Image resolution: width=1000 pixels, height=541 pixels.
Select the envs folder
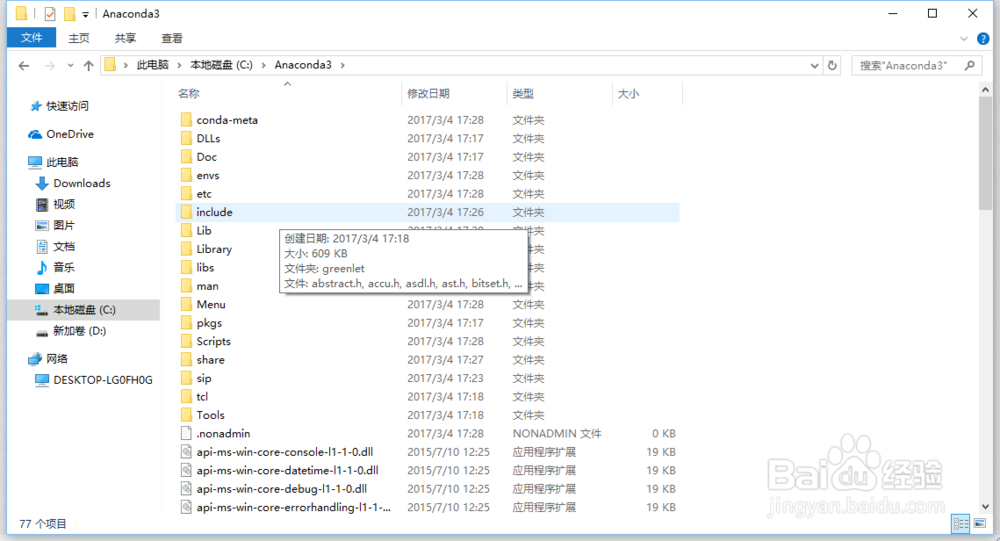tap(208, 175)
